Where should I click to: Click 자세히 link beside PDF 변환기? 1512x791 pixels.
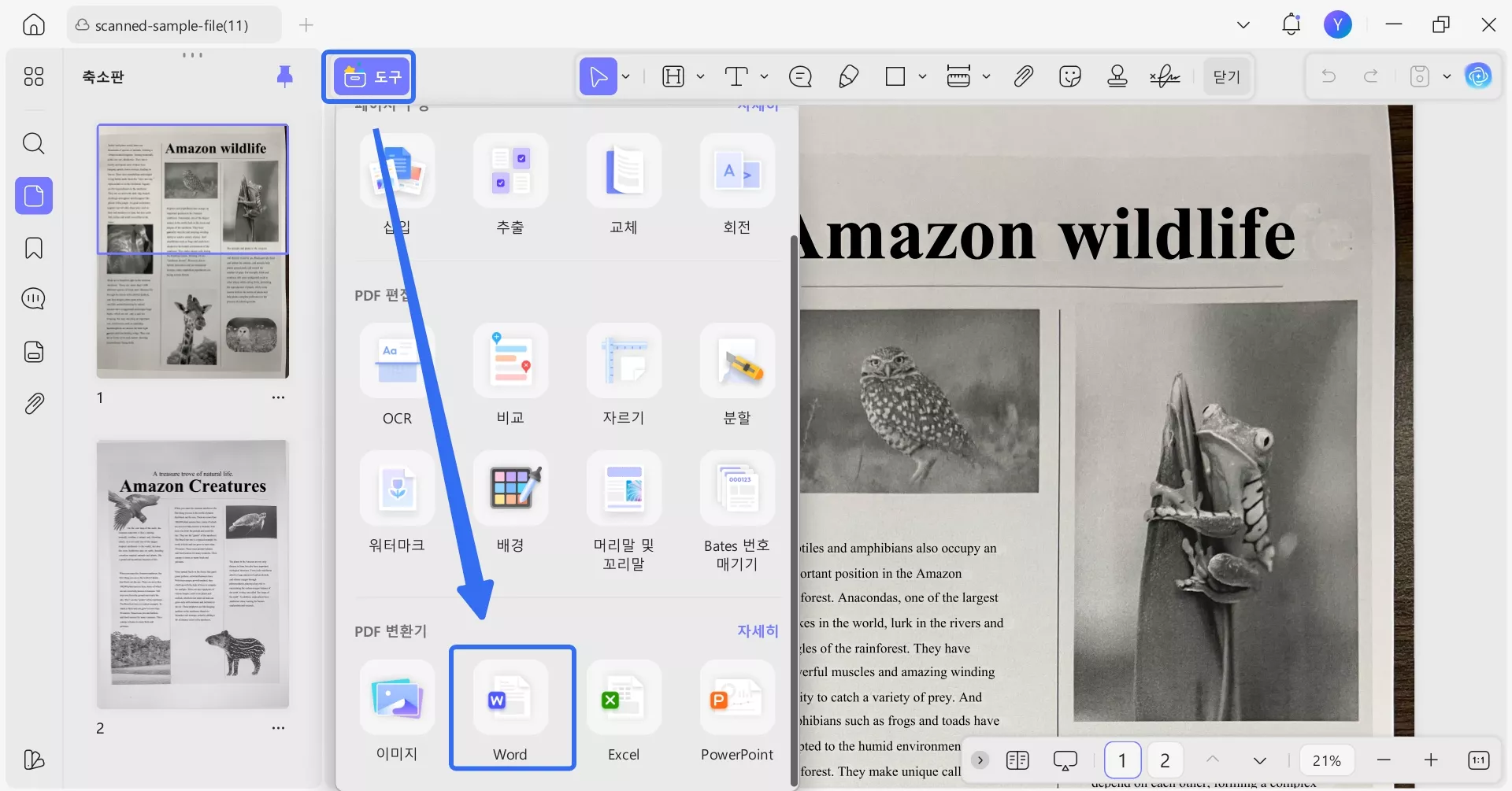(758, 630)
